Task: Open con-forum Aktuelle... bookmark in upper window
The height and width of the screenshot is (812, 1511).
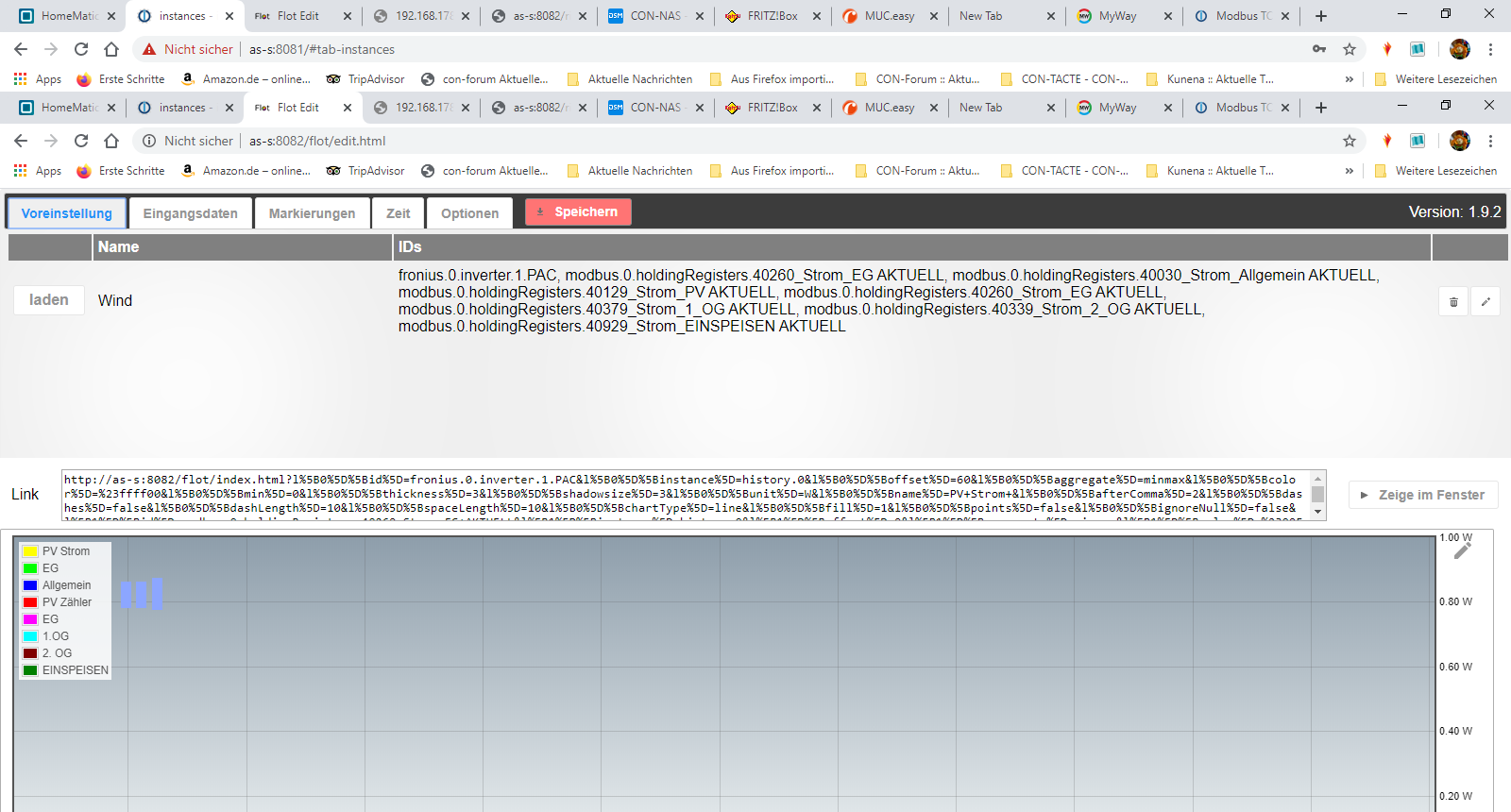Action: pyautogui.click(x=484, y=79)
